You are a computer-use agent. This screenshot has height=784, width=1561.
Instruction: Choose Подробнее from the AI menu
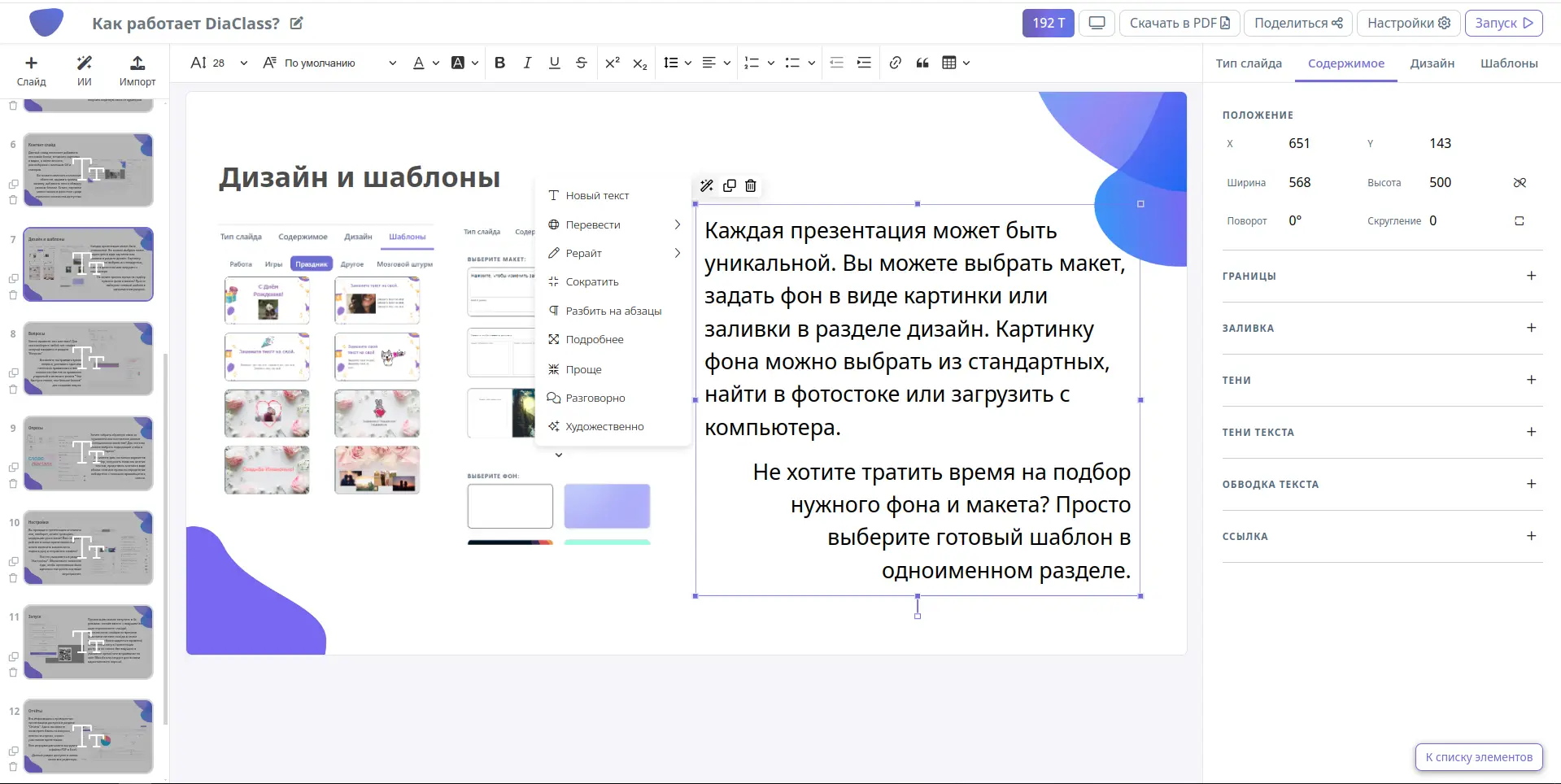613,339
